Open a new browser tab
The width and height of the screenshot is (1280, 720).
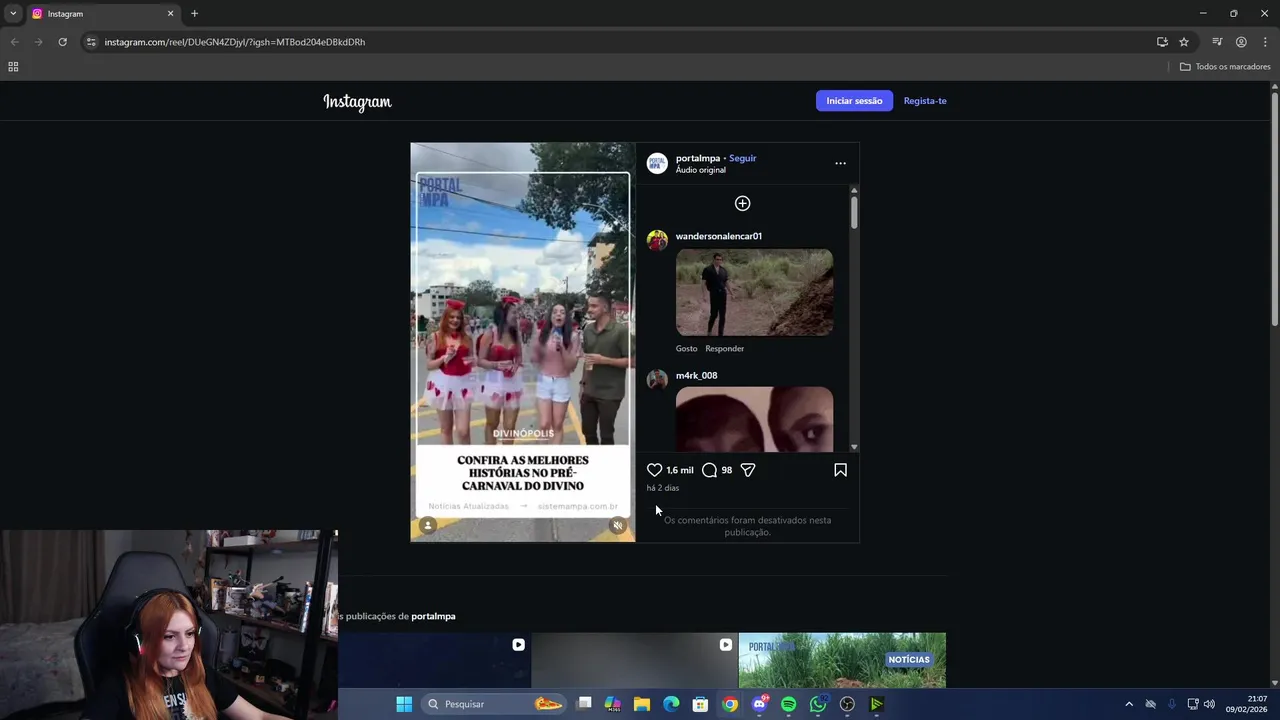(194, 14)
